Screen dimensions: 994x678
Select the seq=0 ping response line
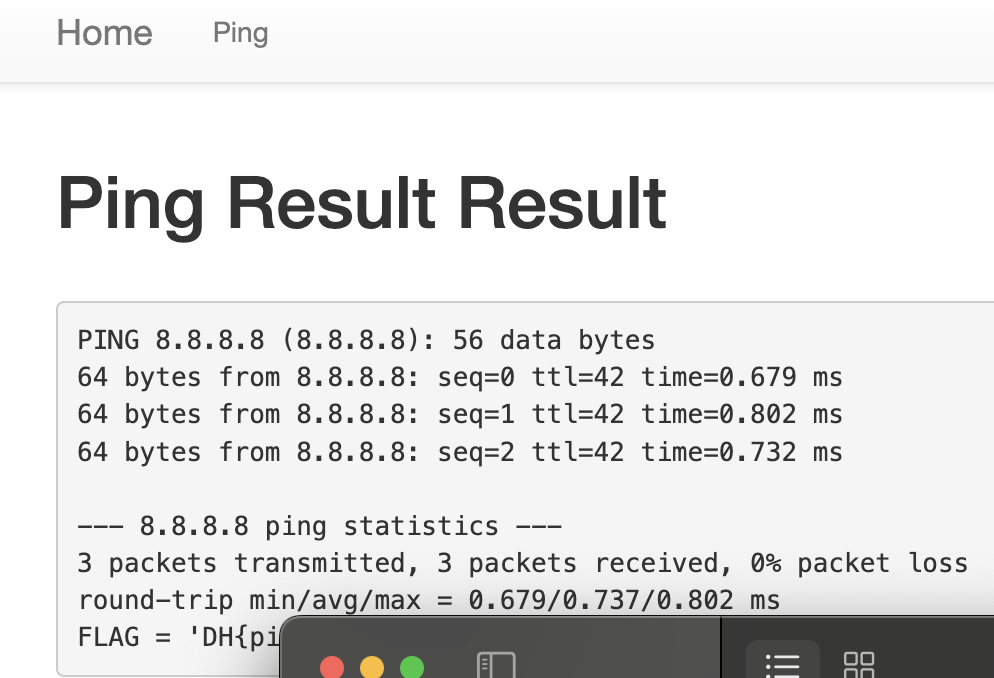pyautogui.click(x=460, y=378)
